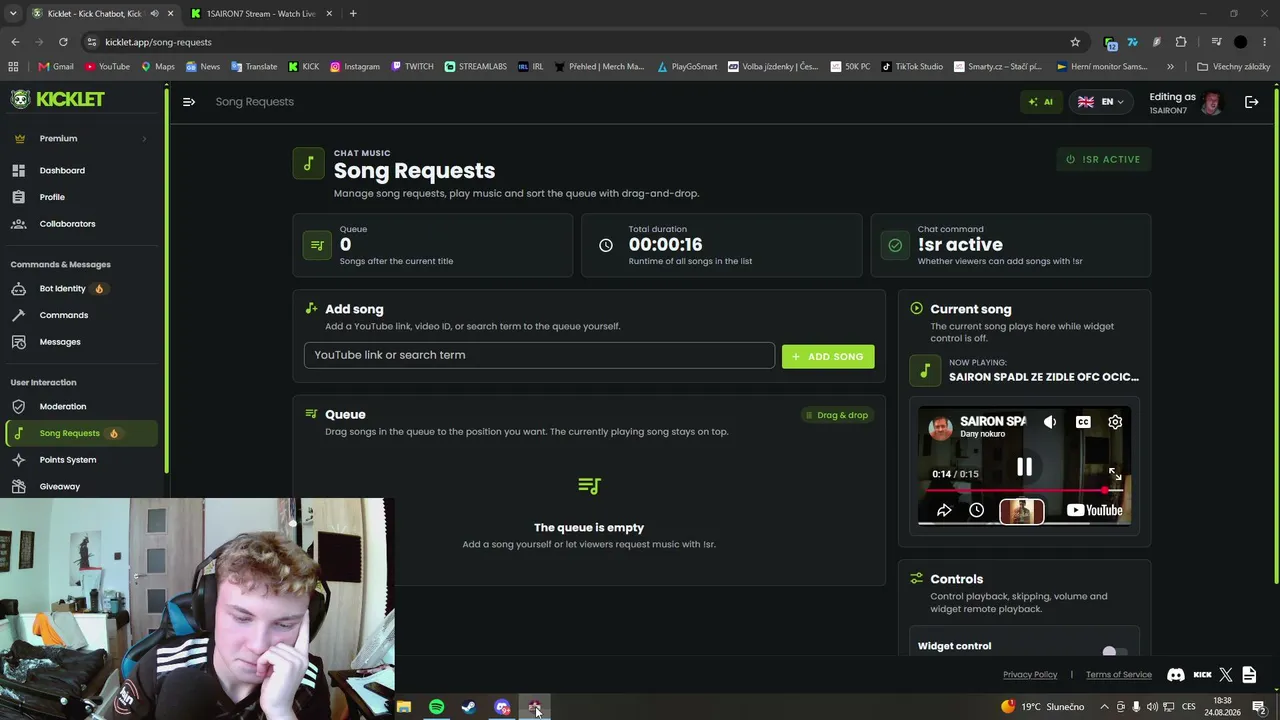Image resolution: width=1280 pixels, height=720 pixels.
Task: Enter fullscreen in the YouTube player
Action: [1115, 474]
